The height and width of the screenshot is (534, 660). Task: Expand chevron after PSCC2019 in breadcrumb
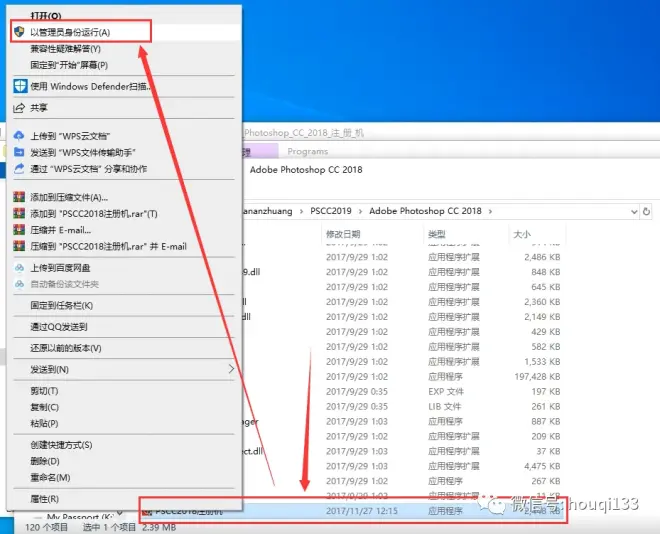click(360, 211)
